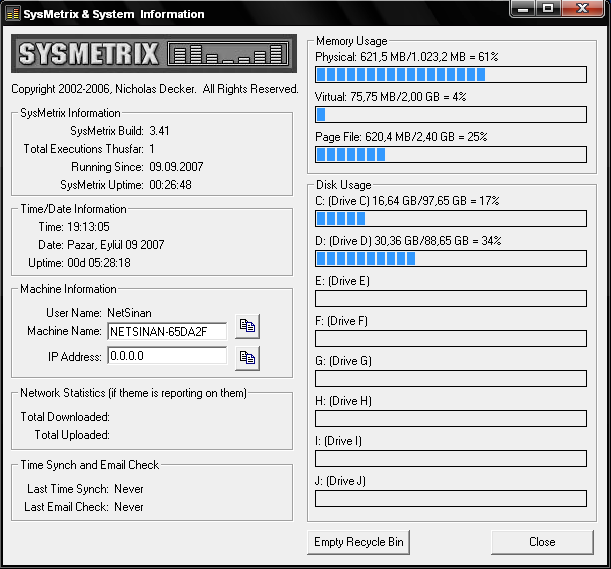Copy the IP address to clipboard

point(247,357)
